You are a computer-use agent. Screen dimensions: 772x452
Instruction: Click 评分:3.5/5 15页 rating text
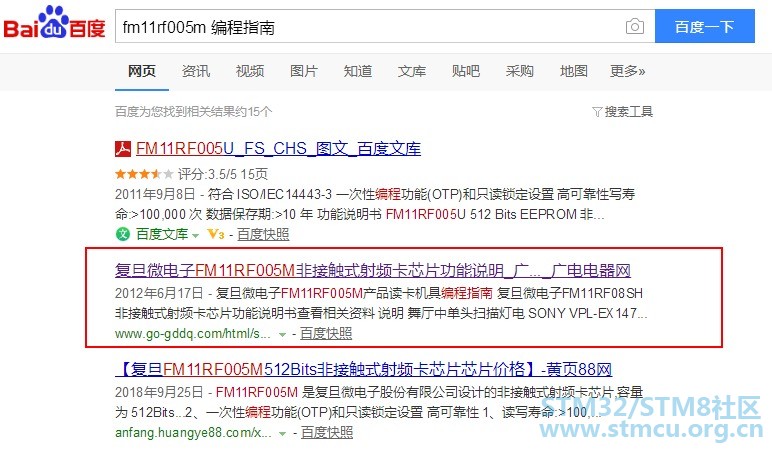[223, 174]
